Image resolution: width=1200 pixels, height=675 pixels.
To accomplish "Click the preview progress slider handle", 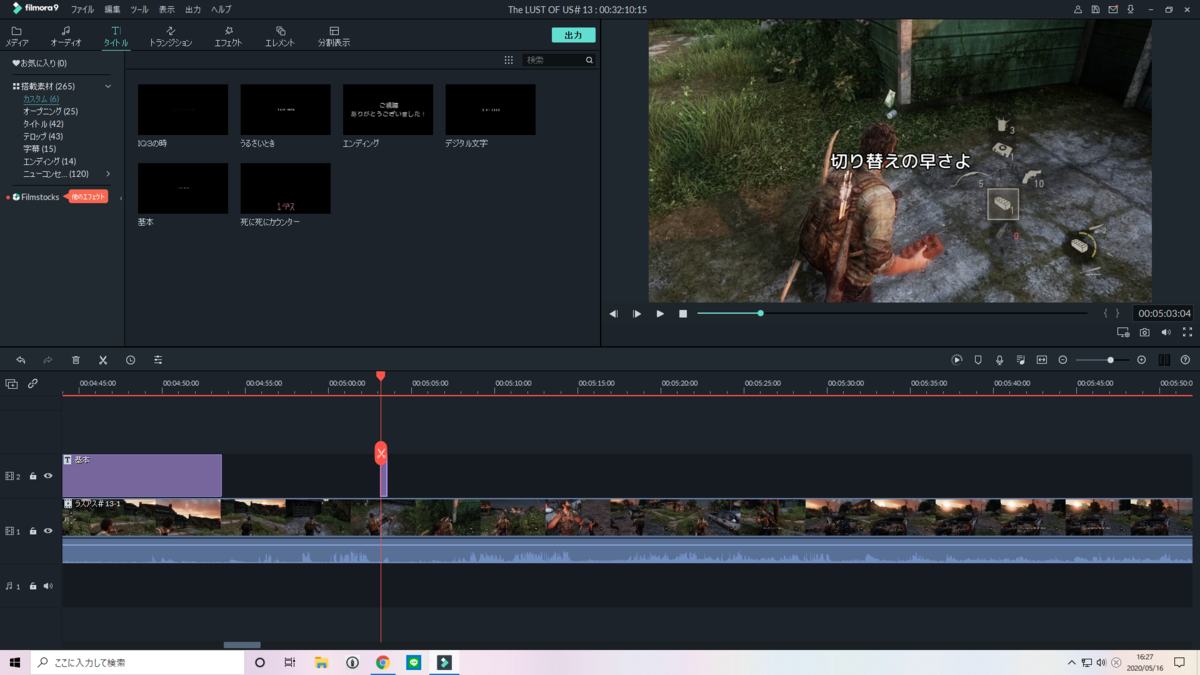I will (x=761, y=313).
